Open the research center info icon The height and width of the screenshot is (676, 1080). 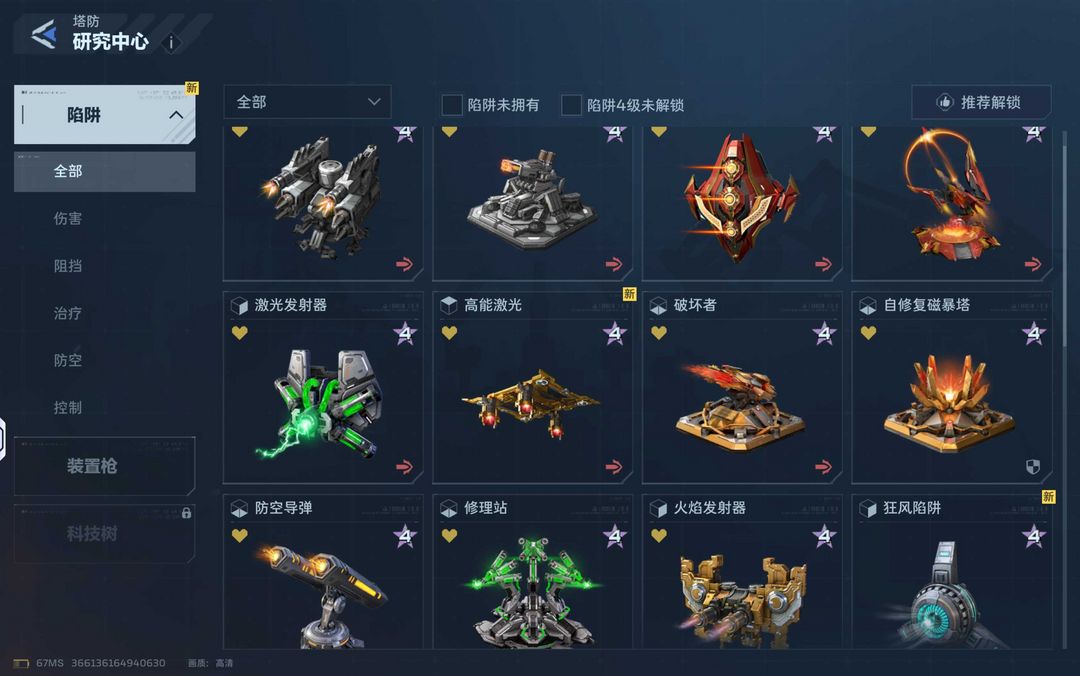[x=171, y=43]
